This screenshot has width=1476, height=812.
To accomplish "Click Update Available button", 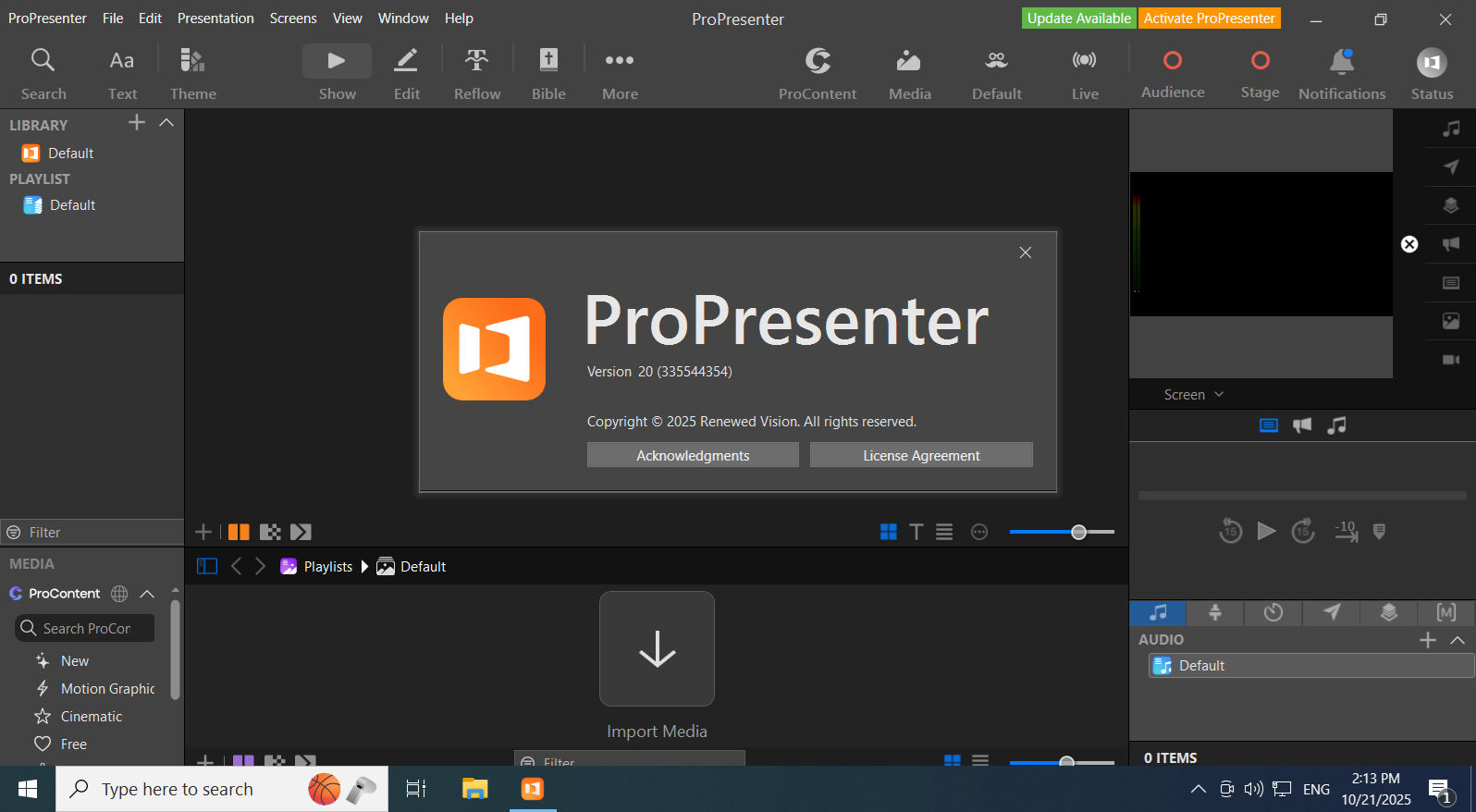I will 1078,18.
